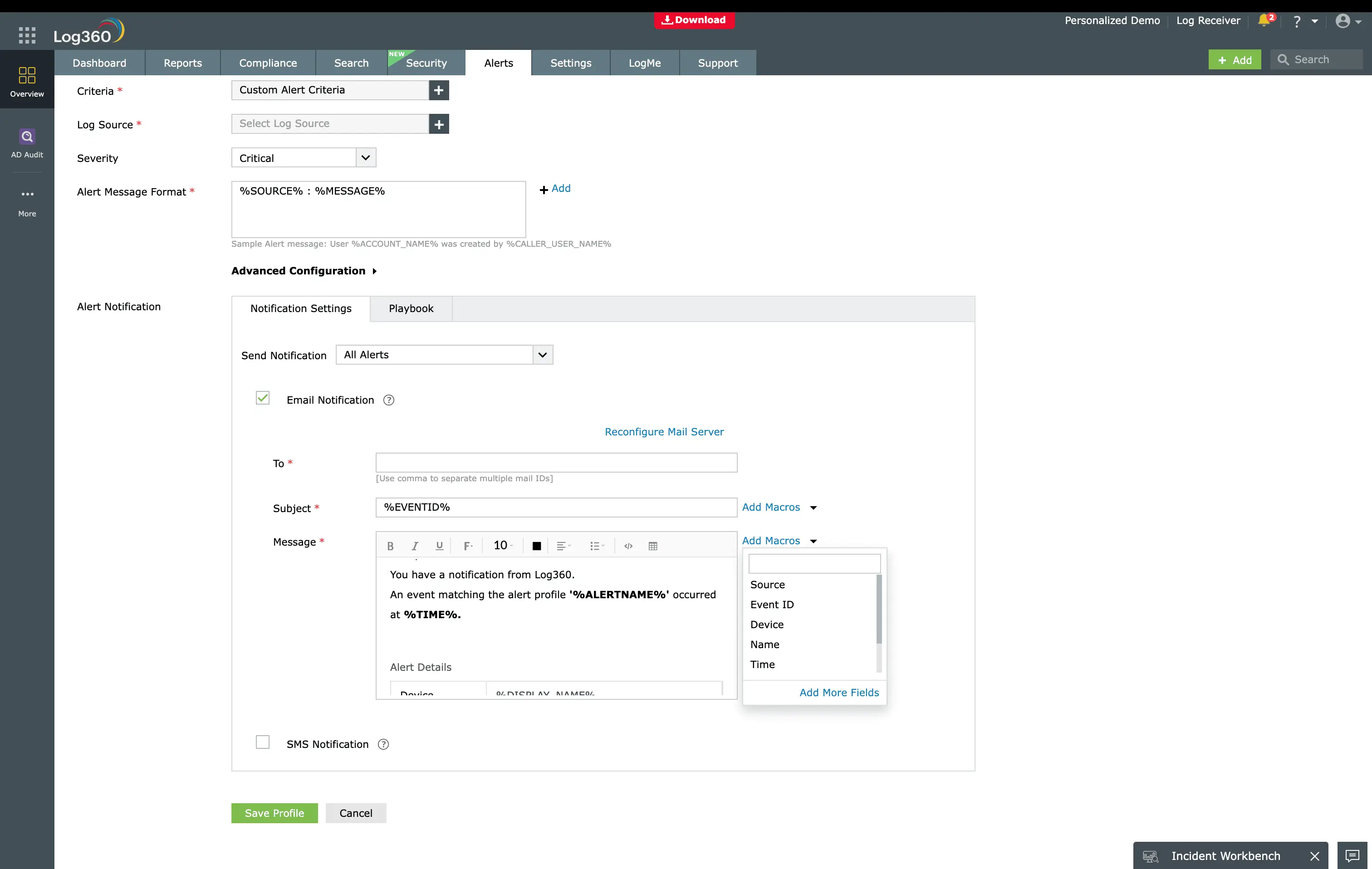
Task: Open Personalized Demo link
Action: click(1112, 20)
